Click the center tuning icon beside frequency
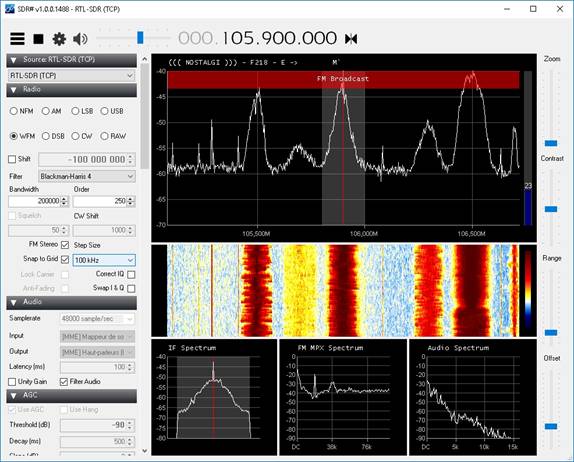Viewport: 574px width, 462px height. (x=351, y=39)
